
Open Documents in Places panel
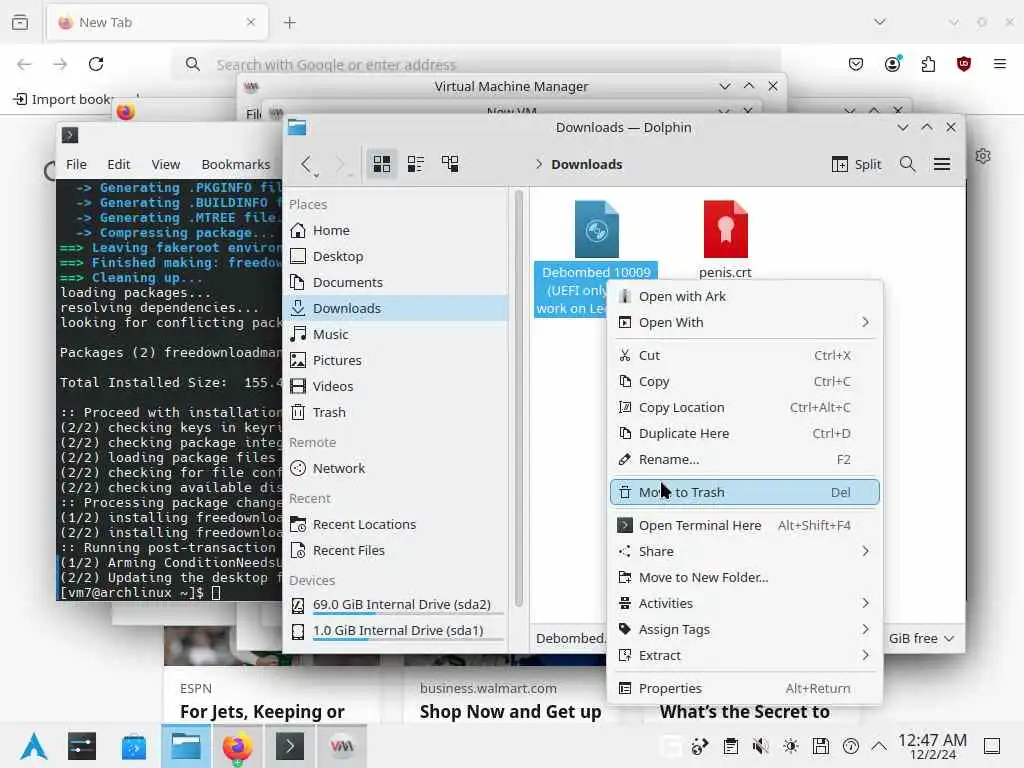point(396,282)
